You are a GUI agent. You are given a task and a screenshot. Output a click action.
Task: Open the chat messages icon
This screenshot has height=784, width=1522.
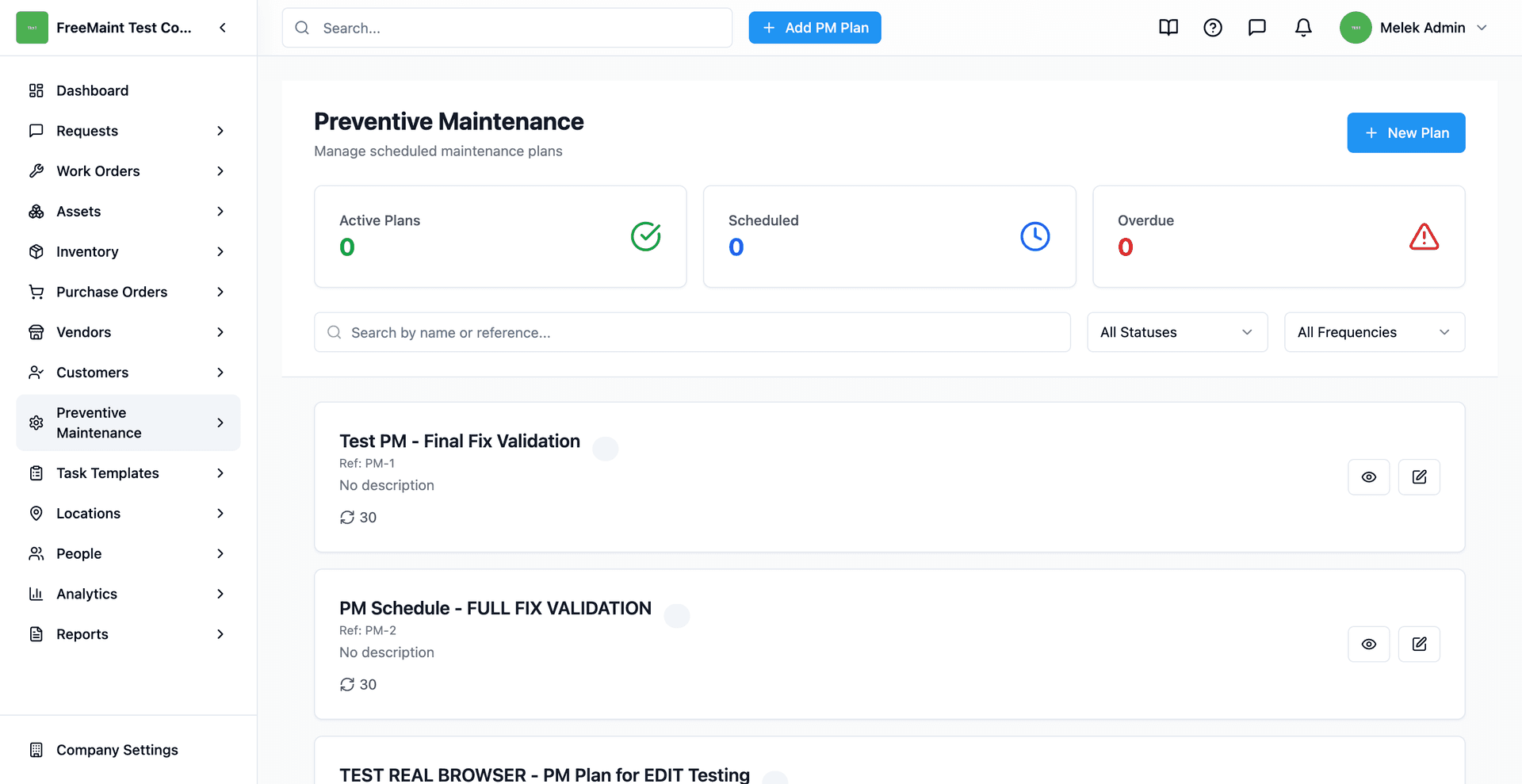(x=1257, y=28)
